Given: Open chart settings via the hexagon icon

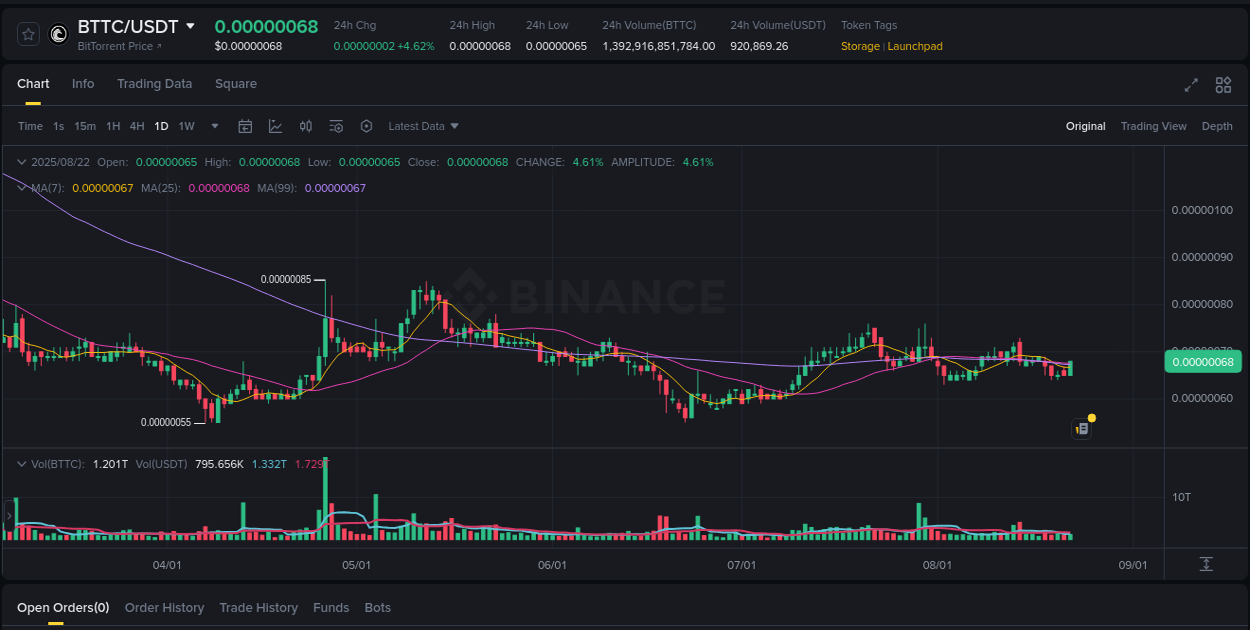Looking at the screenshot, I should pos(367,126).
